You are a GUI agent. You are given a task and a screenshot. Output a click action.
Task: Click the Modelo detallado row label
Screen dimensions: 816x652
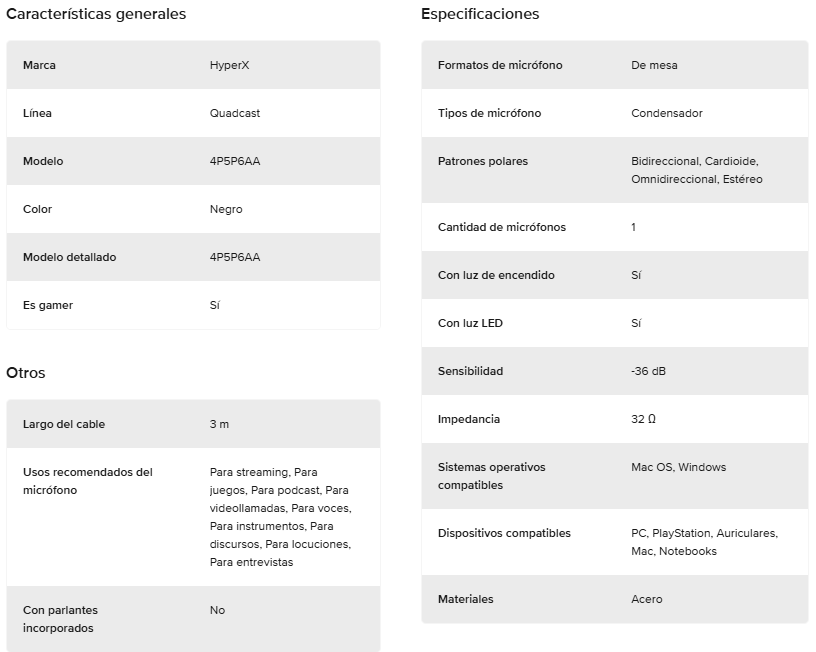pos(69,257)
